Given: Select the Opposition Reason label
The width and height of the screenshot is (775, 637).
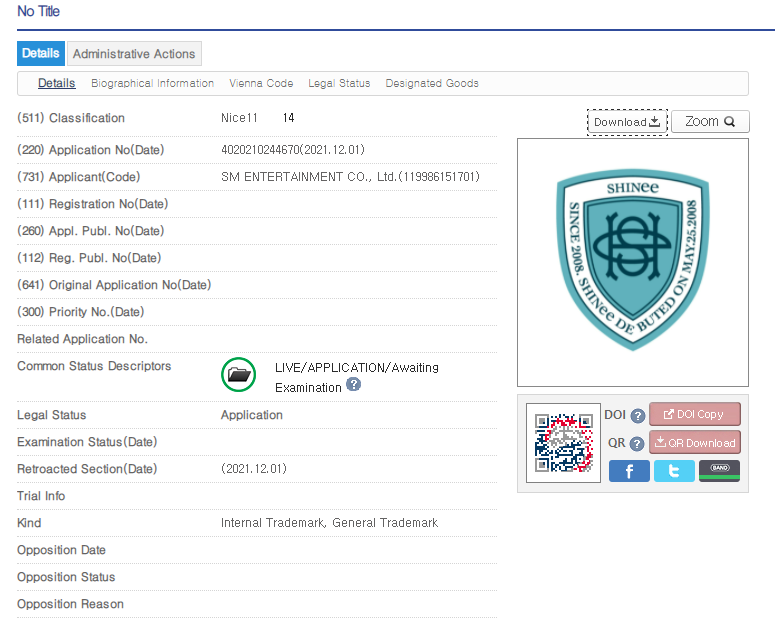Looking at the screenshot, I should 70,604.
